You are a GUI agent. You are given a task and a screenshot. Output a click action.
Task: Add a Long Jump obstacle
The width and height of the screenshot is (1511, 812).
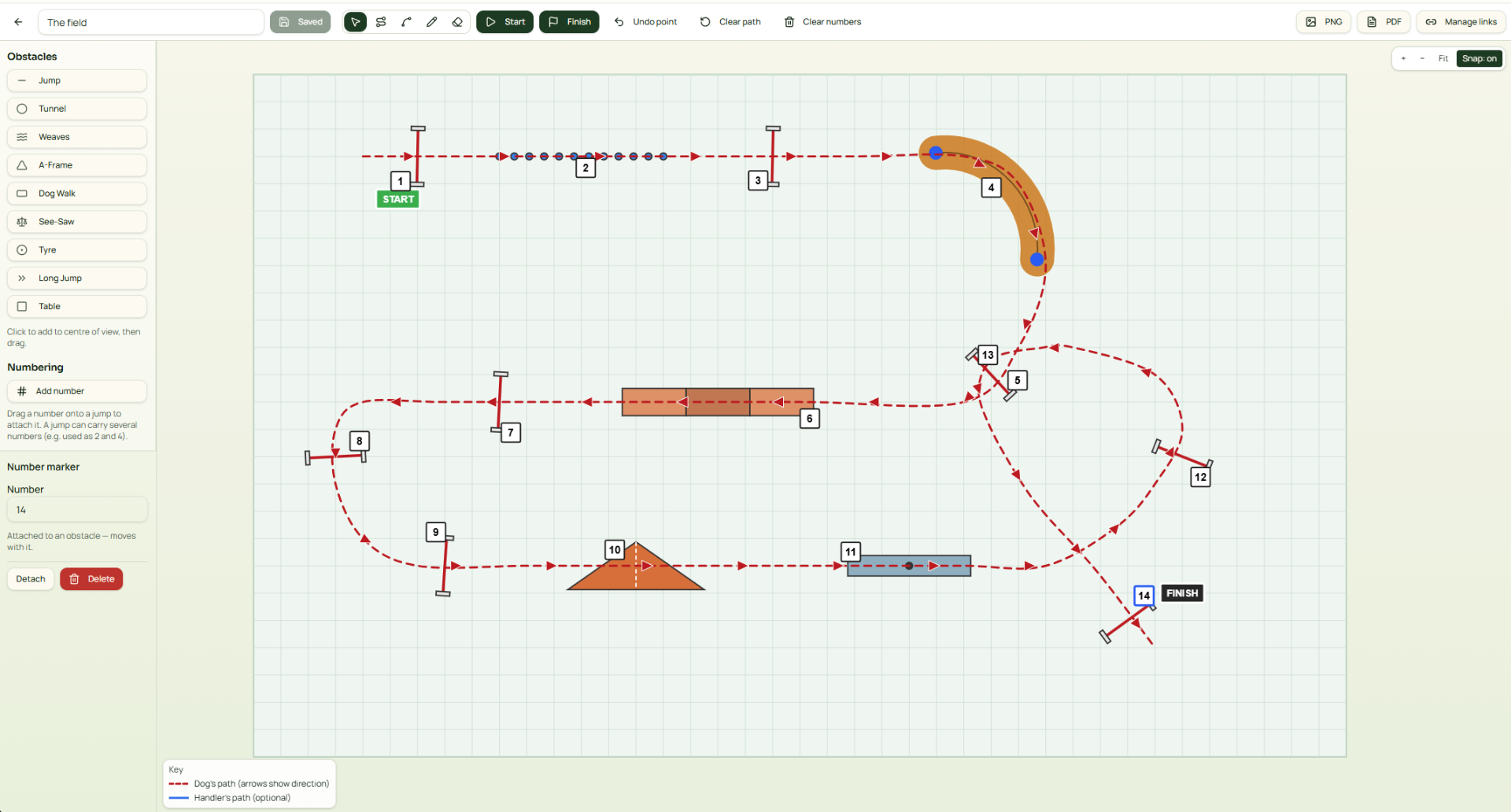pyautogui.click(x=77, y=279)
